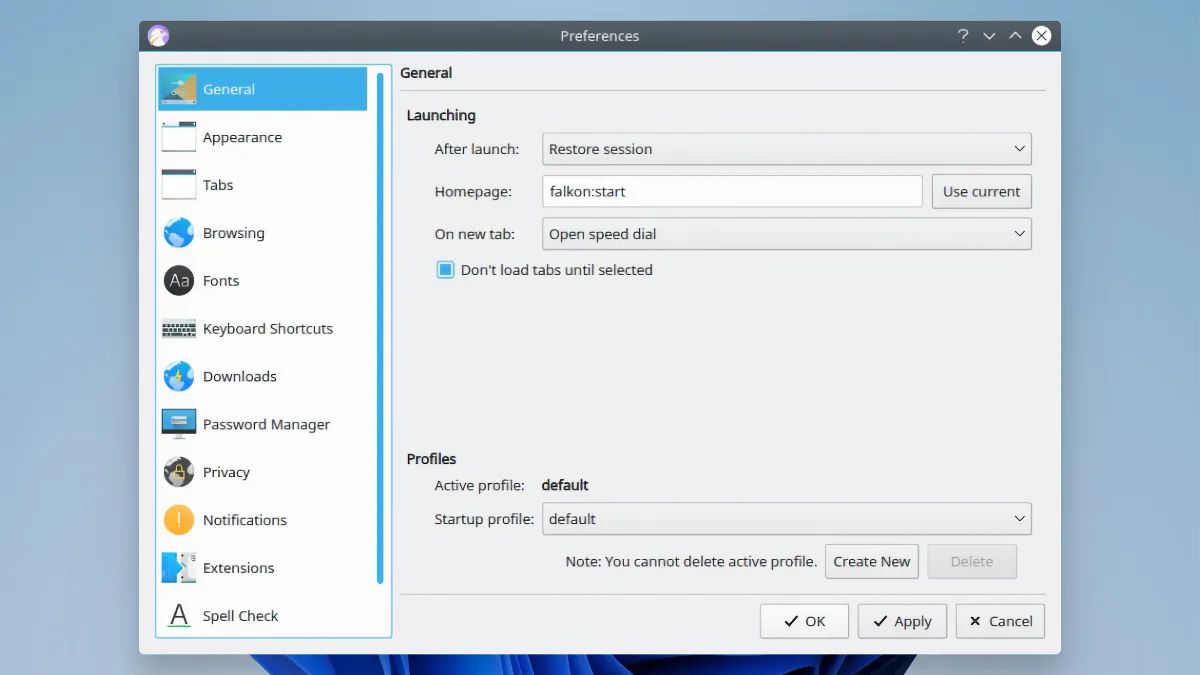Click the "Startup profile:" label
Screen dimensions: 1200x675
pos(484,519)
